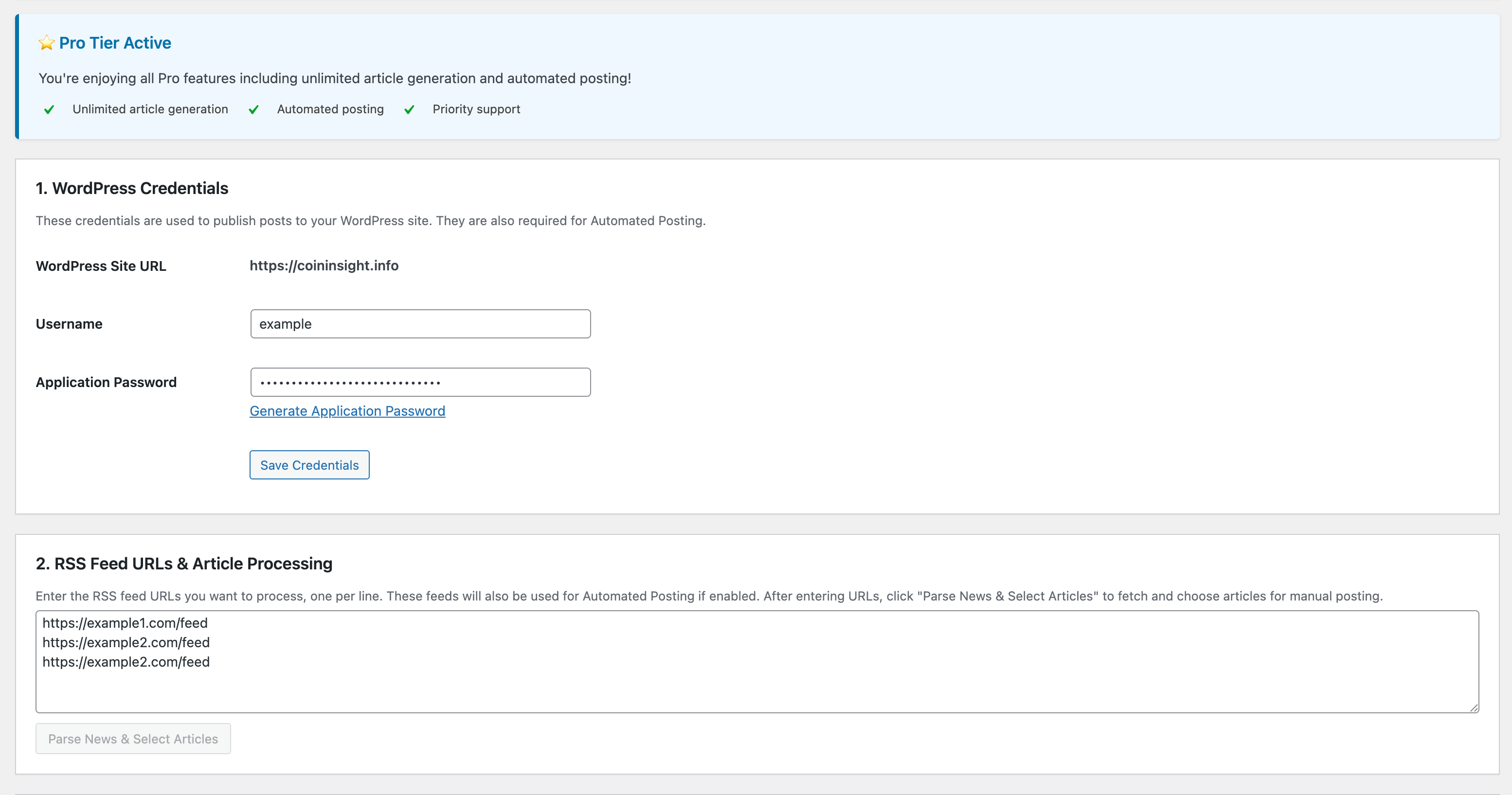This screenshot has width=1512, height=795.
Task: Click the checkmark beside Unlimited article generation
Action: (x=49, y=109)
